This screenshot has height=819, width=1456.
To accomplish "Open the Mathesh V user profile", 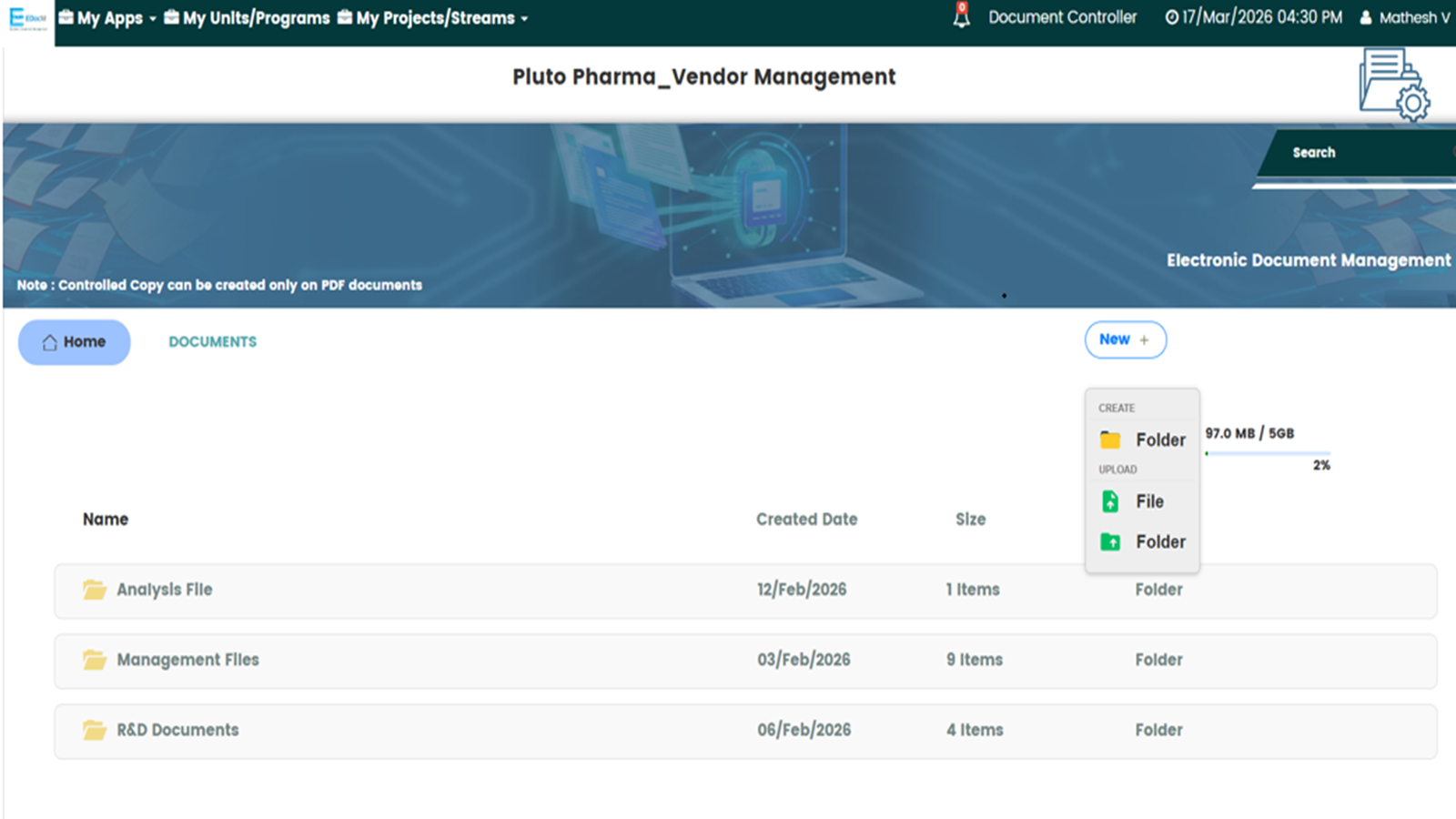I will pyautogui.click(x=1405, y=17).
